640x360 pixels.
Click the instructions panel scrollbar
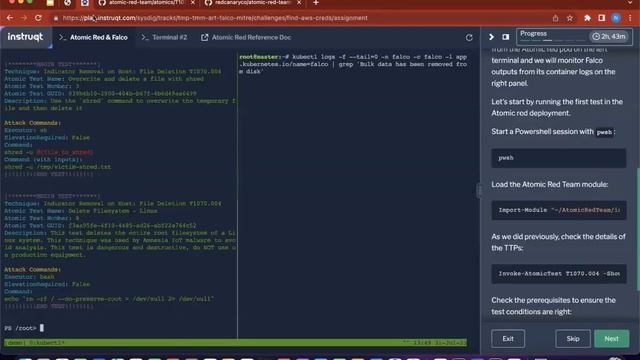pyautogui.click(x=638, y=229)
